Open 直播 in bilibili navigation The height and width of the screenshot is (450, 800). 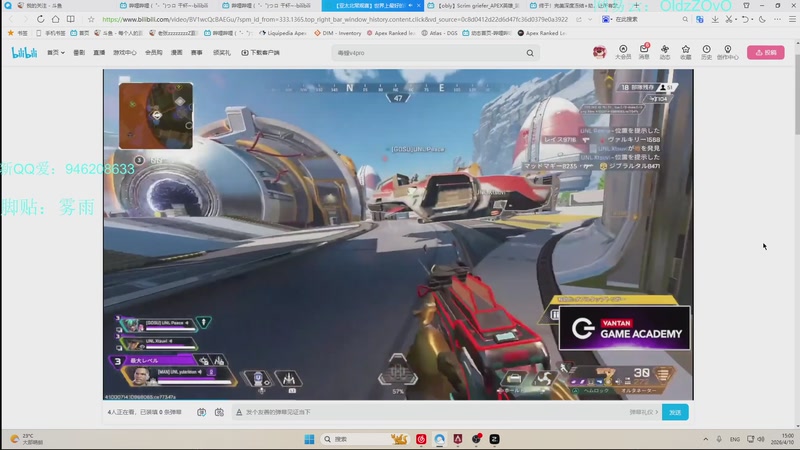click(99, 53)
